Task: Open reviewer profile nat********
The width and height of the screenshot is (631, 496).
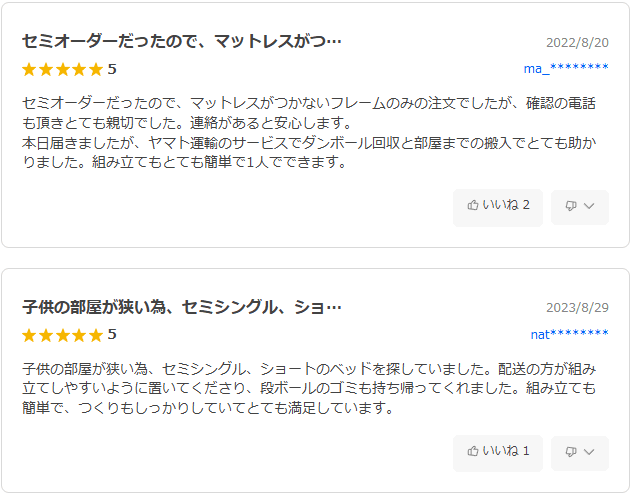Action: click(569, 333)
